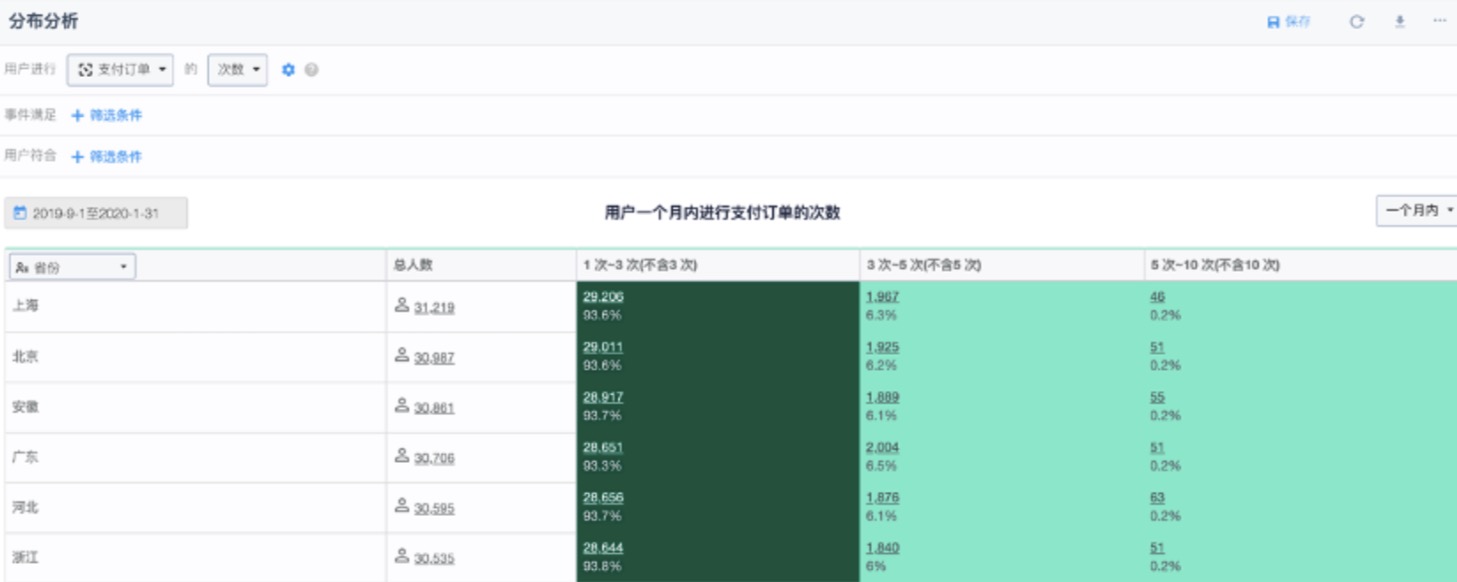
Task: Click the 5次~10次 column header
Action: coord(1215,266)
